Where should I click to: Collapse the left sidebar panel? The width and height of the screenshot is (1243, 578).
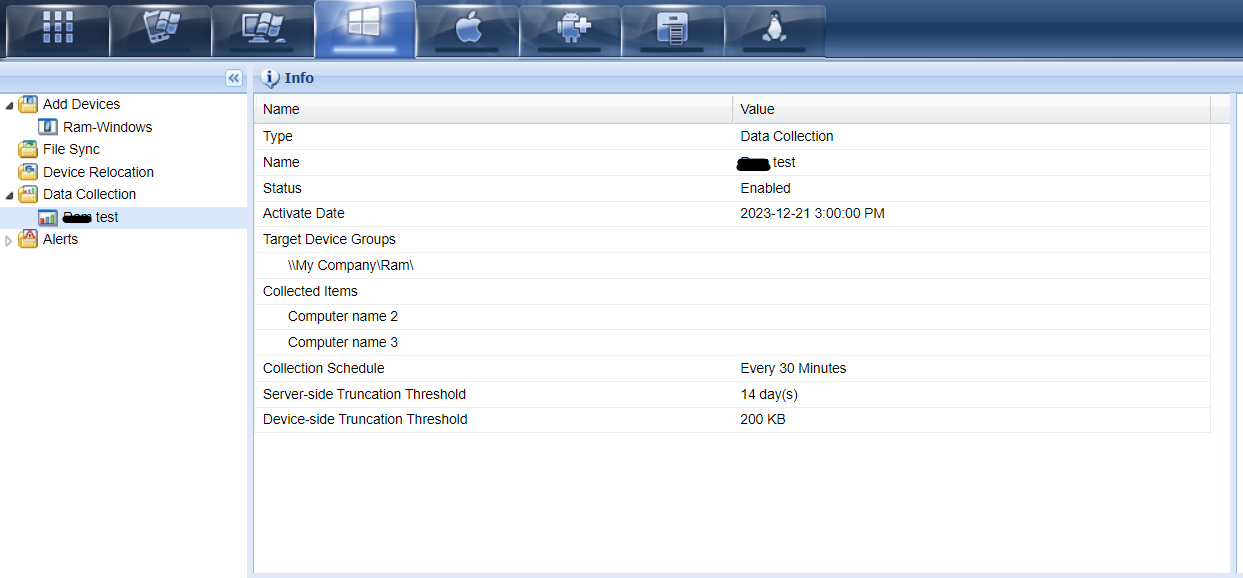click(x=233, y=78)
